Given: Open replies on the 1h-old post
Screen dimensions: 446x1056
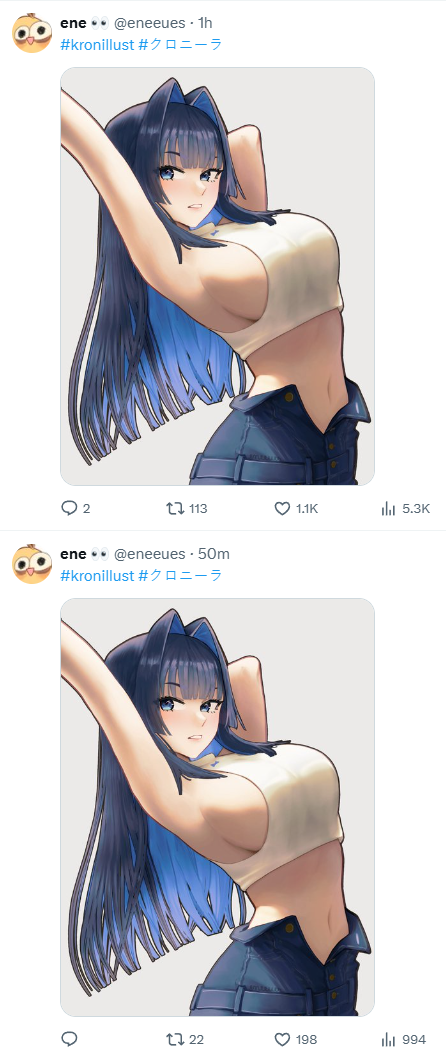Looking at the screenshot, I should pyautogui.click(x=75, y=508).
